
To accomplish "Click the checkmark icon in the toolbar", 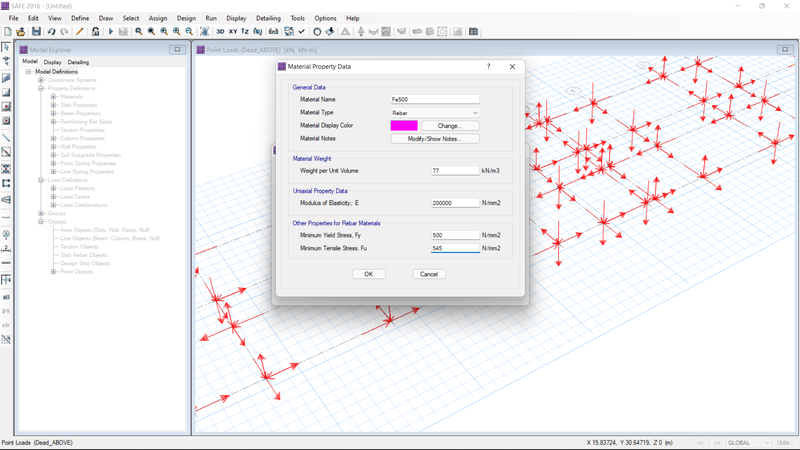I will click(302, 32).
